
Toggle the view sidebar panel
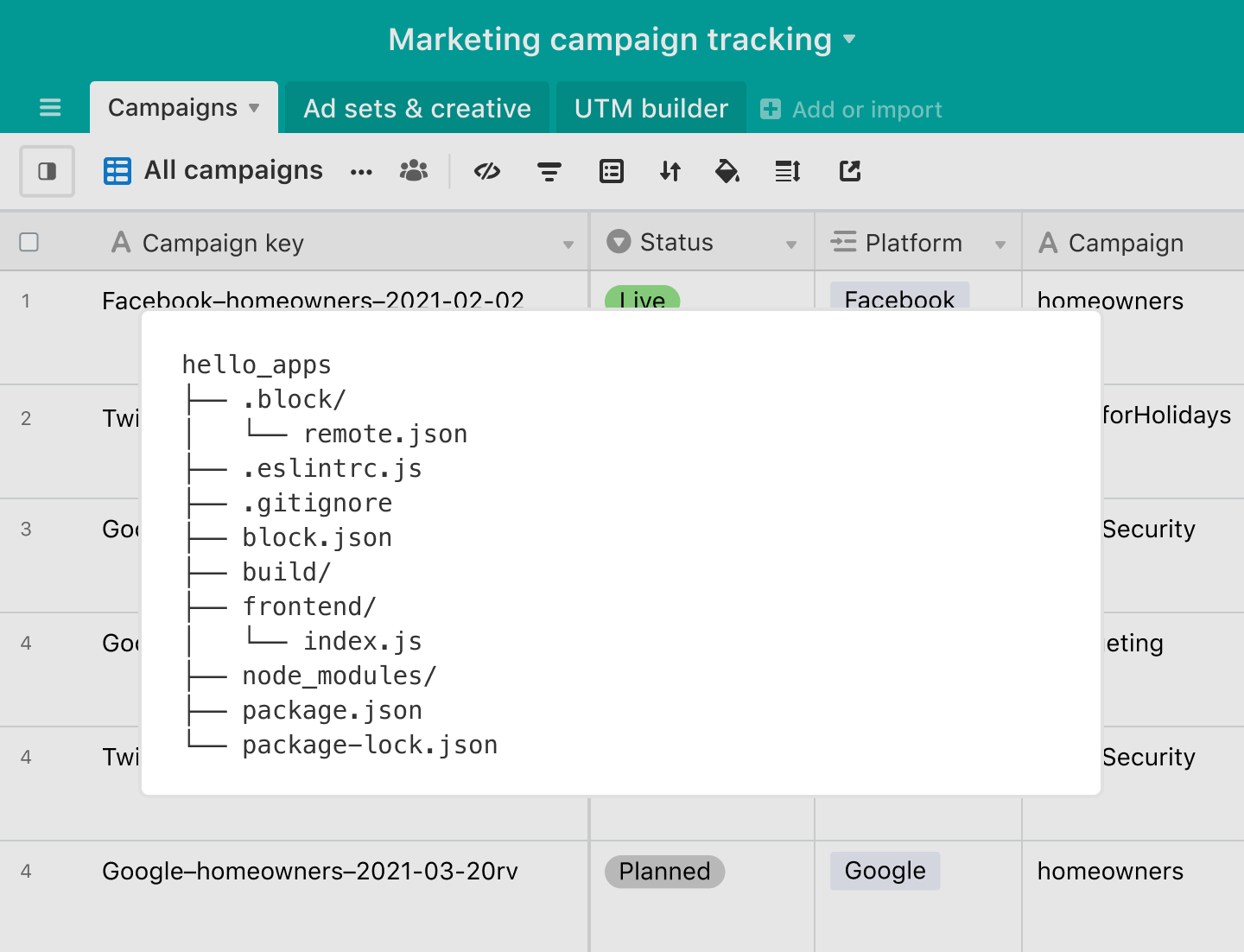[47, 171]
